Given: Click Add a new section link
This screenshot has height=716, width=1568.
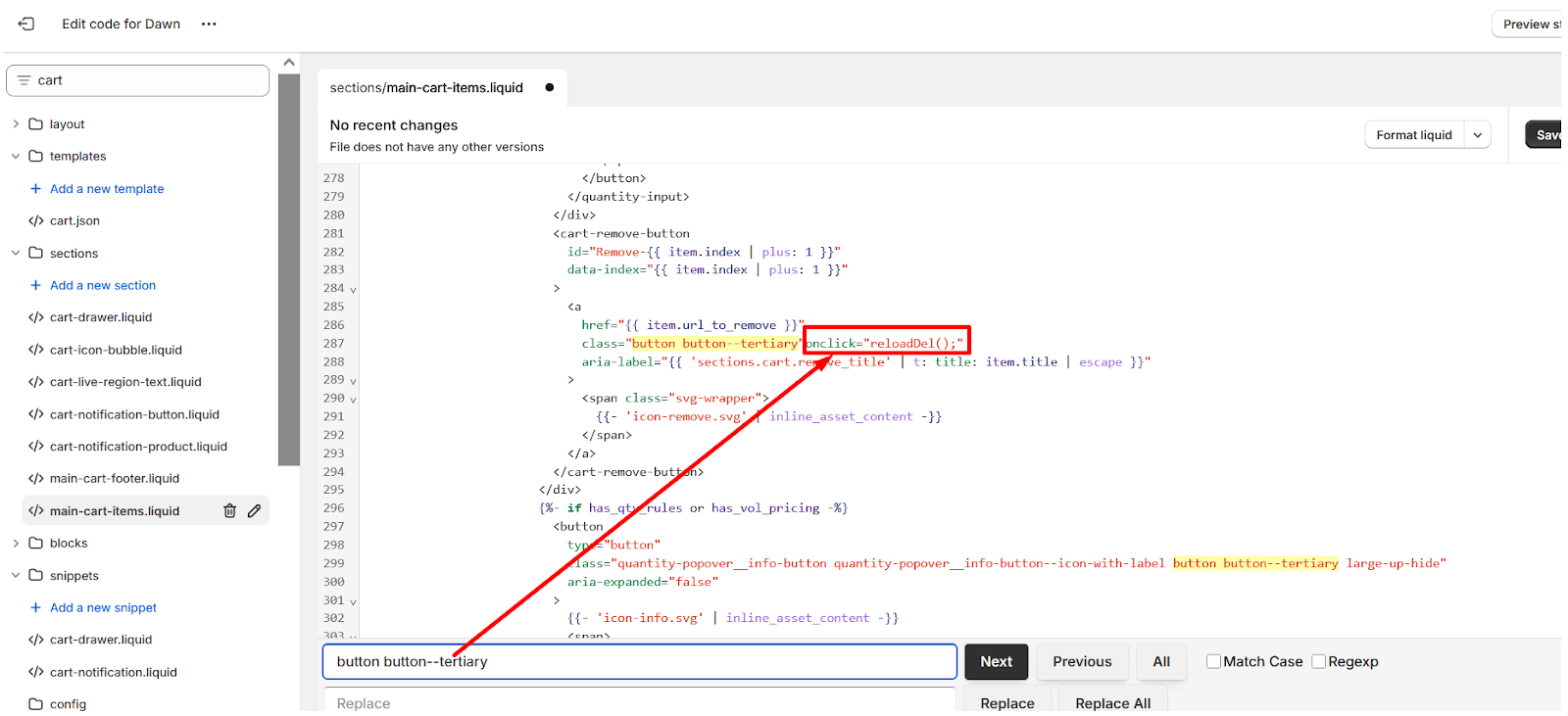Looking at the screenshot, I should [103, 285].
